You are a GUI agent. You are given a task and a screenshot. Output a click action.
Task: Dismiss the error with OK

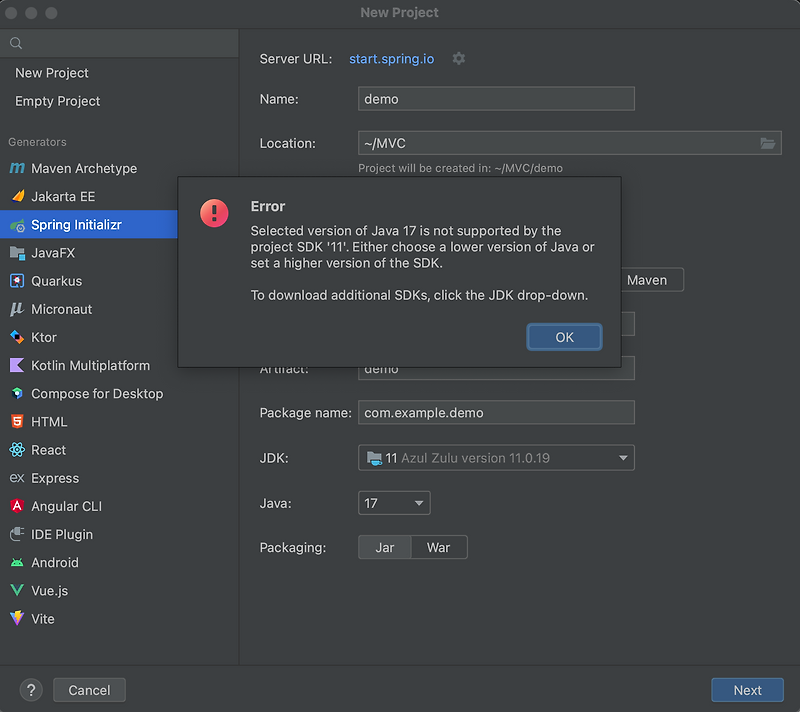[564, 337]
